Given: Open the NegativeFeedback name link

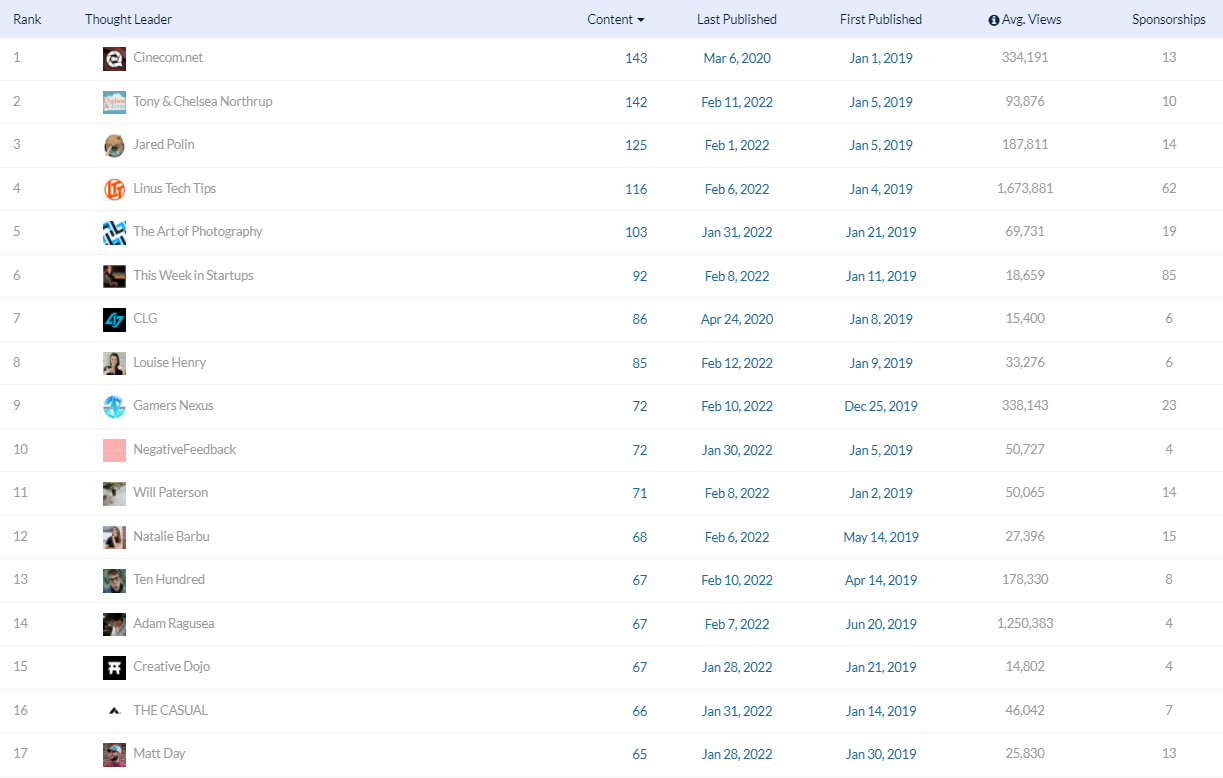Looking at the screenshot, I should (x=185, y=449).
